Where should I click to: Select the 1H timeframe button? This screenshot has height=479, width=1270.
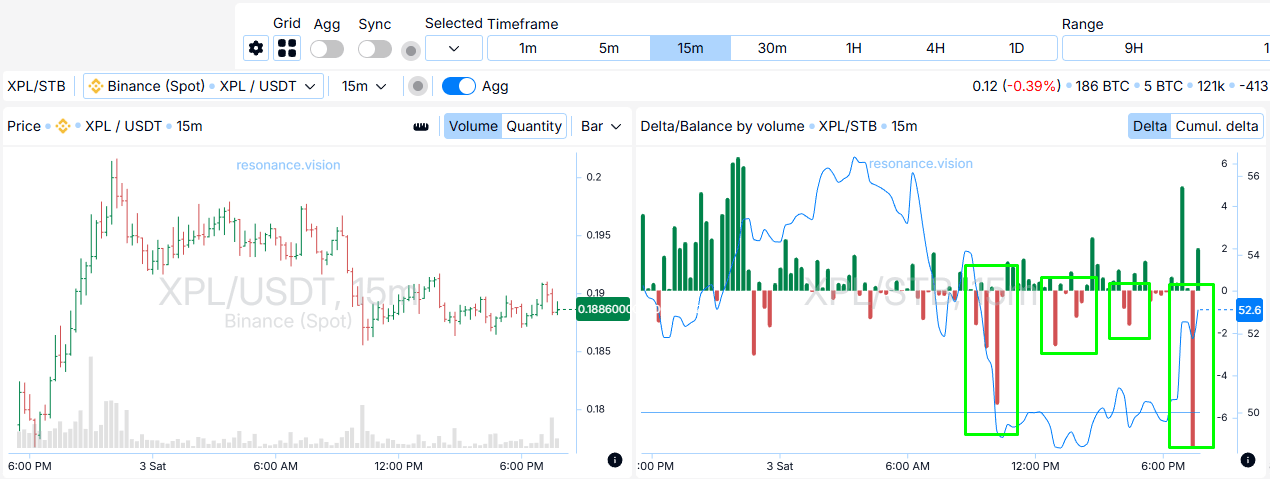click(853, 48)
